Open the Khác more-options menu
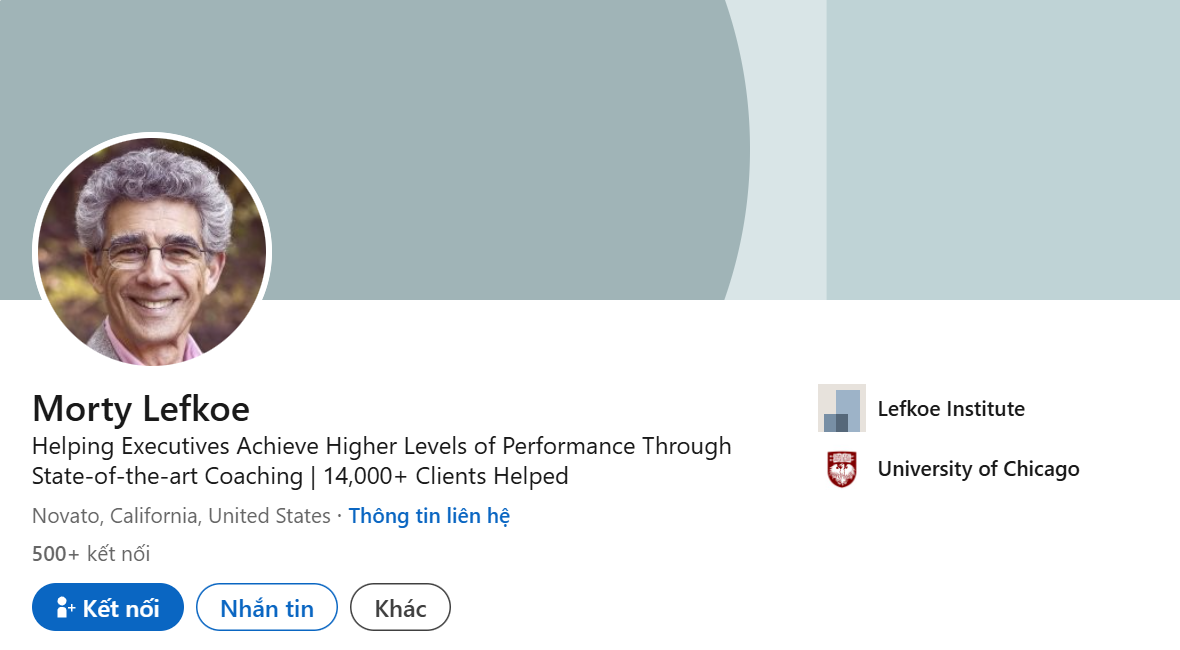1180x650 pixels. coord(400,607)
